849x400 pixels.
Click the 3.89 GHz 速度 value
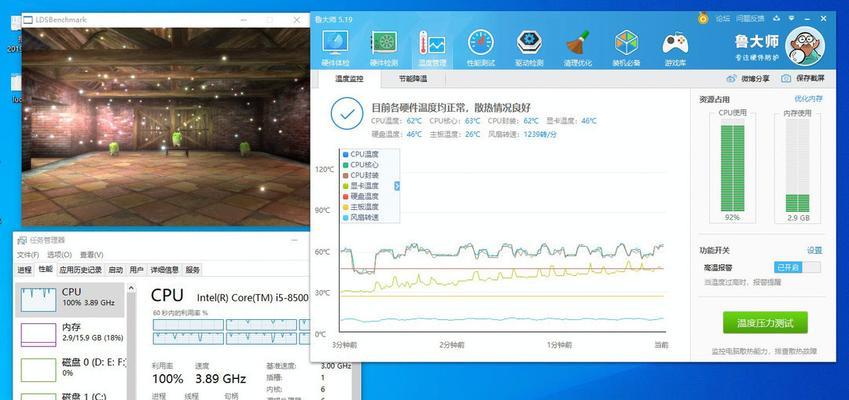point(221,378)
